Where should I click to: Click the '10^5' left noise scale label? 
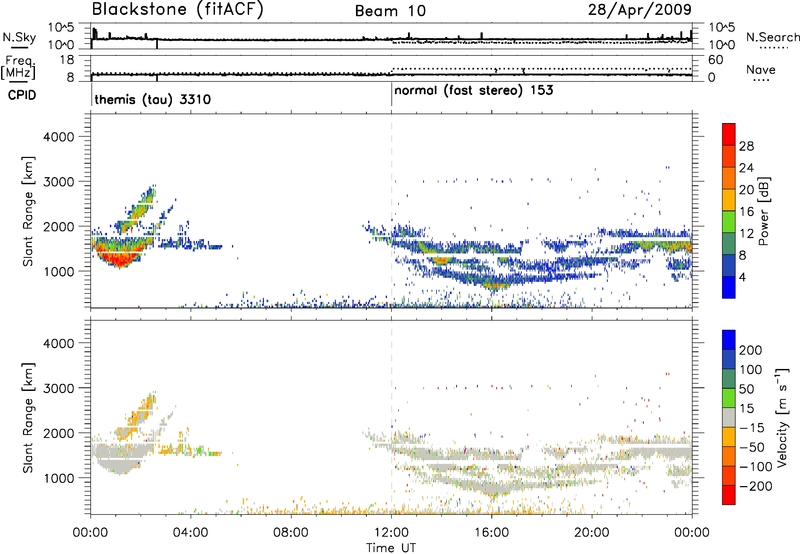61,28
